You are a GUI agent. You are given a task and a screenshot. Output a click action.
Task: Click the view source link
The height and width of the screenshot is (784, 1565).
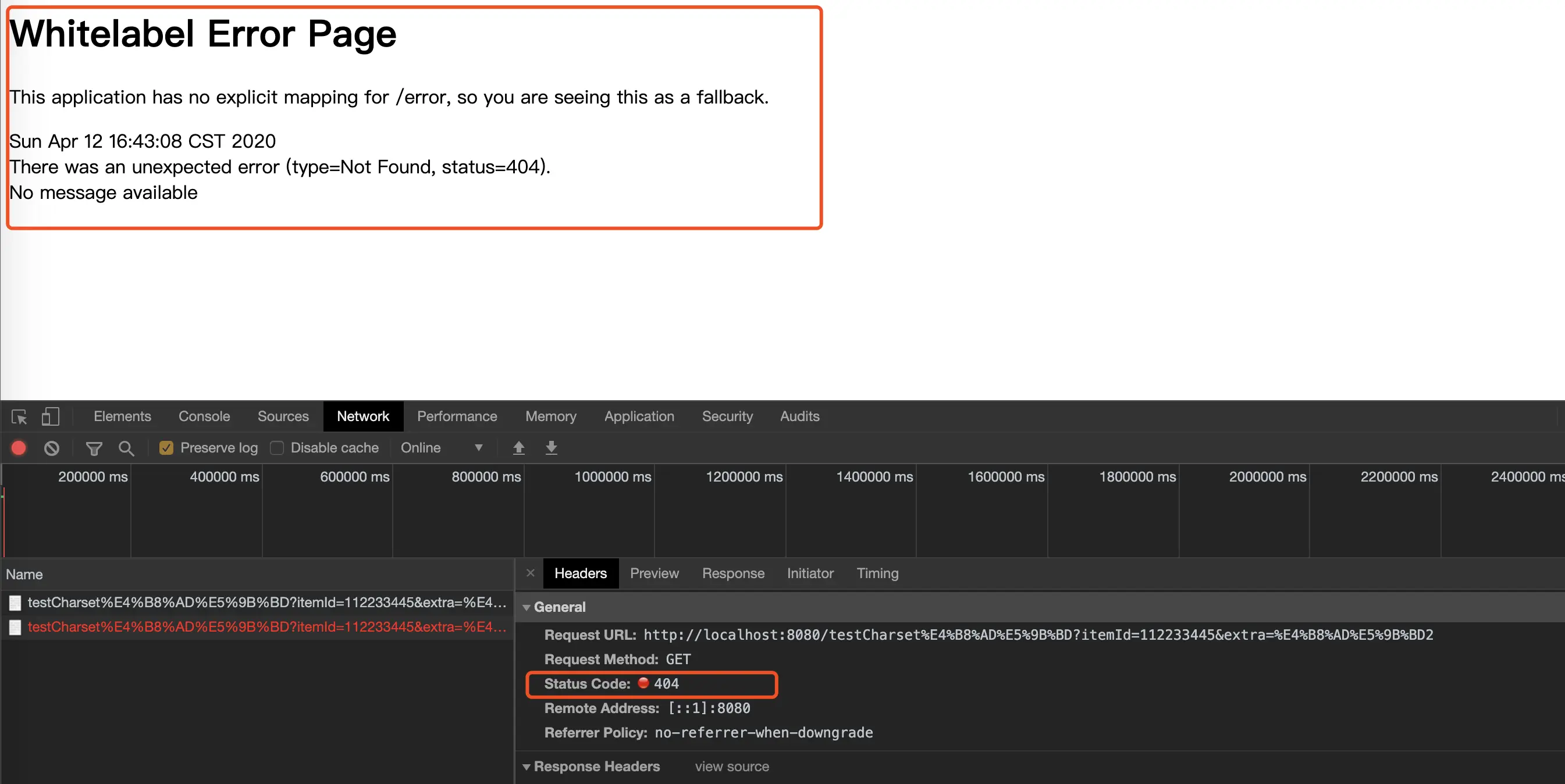[731, 767]
